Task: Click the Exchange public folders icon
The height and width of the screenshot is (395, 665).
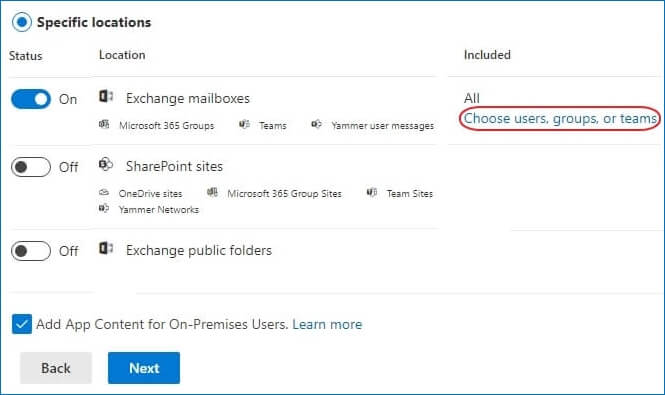Action: click(x=106, y=248)
